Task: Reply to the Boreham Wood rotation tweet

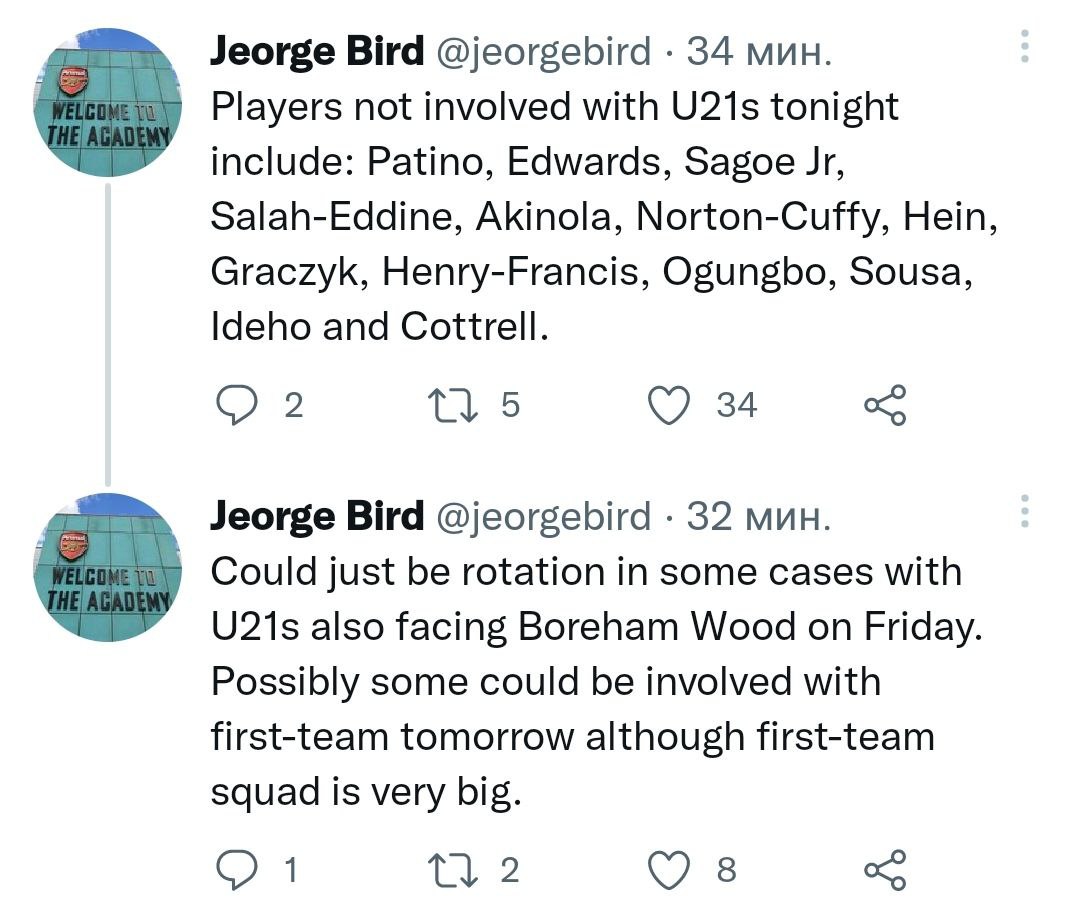Action: (x=237, y=870)
